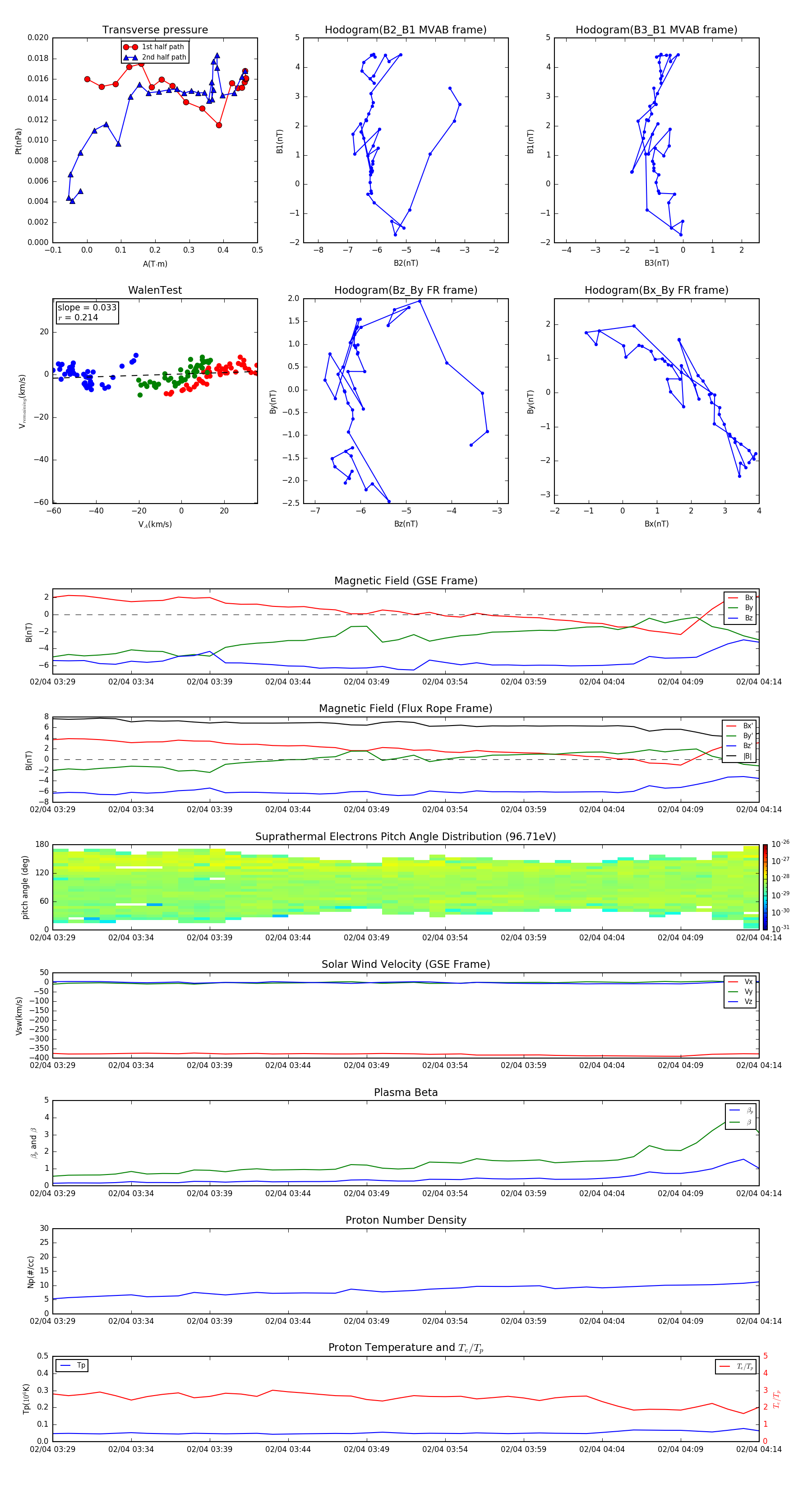Click the 'r = 0.214' annotation

point(78,317)
